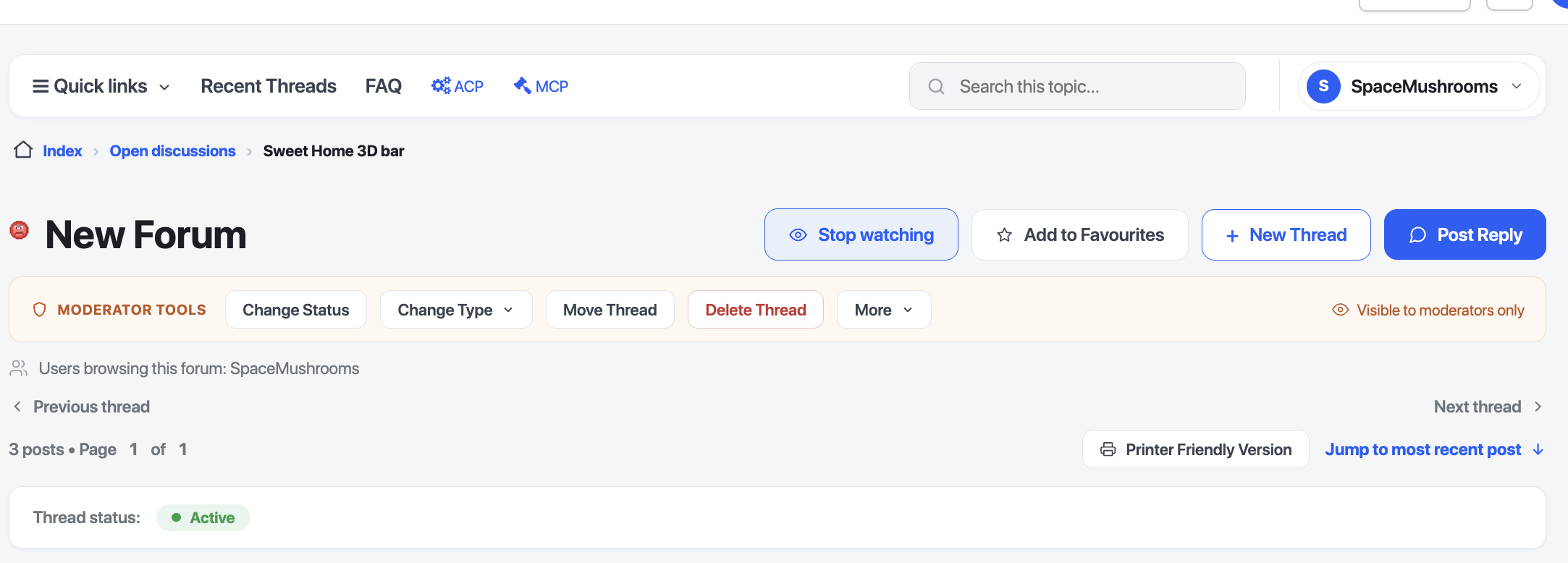This screenshot has height=563, width=1568.
Task: Click the Delete Thread button
Action: click(x=756, y=310)
